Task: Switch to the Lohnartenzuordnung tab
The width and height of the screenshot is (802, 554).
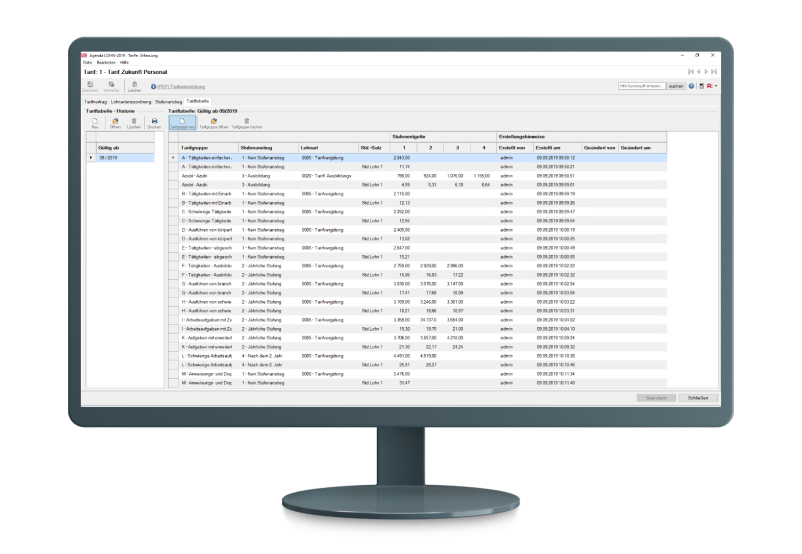Action: coord(130,101)
